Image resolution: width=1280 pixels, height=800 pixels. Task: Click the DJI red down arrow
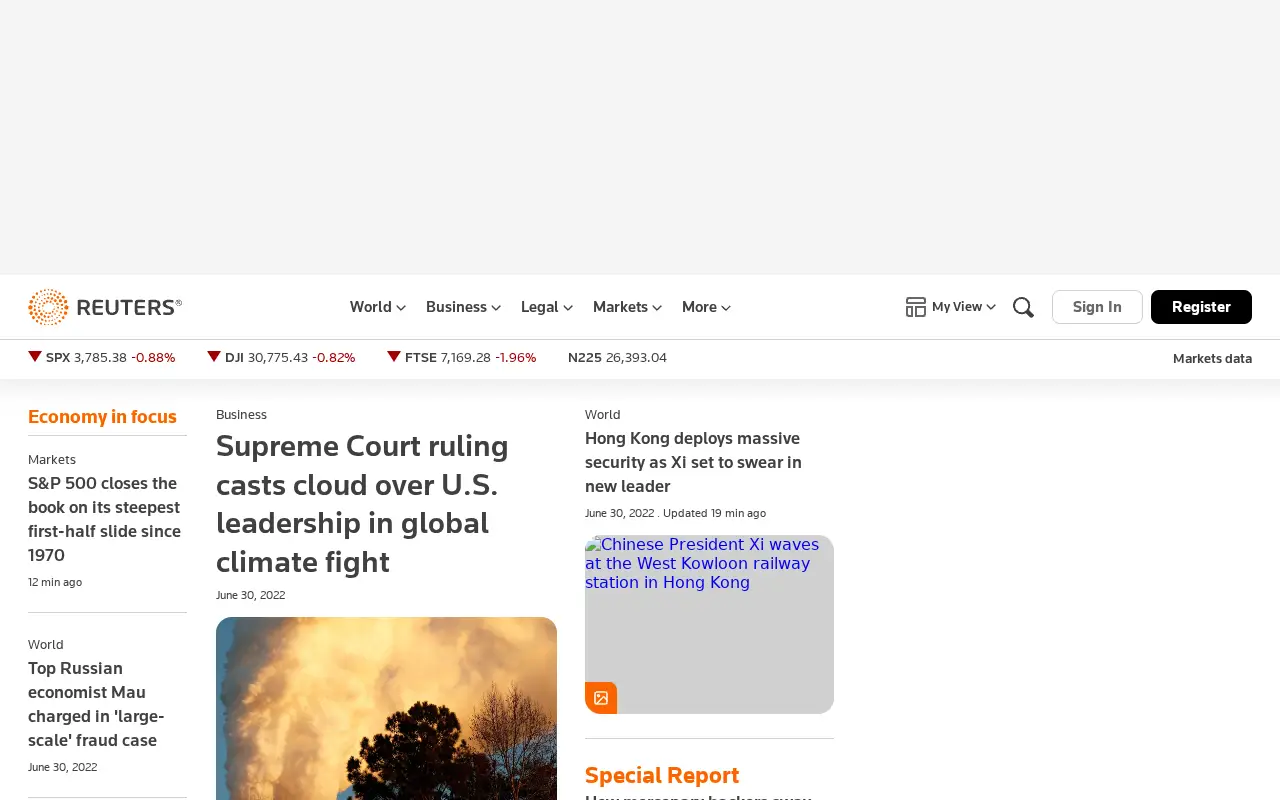click(x=214, y=357)
